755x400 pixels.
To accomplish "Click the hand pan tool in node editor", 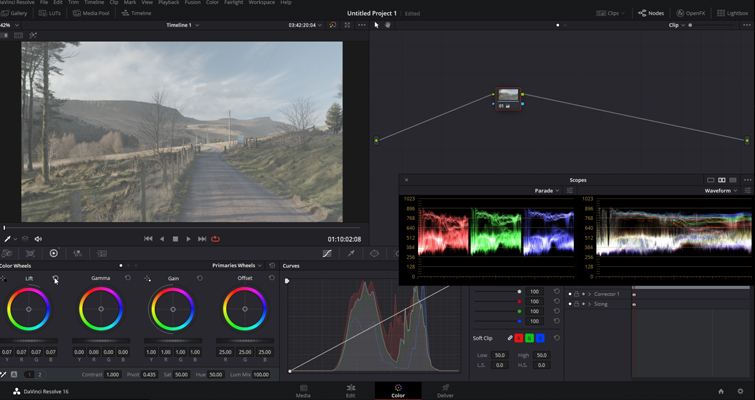I will (x=387, y=25).
